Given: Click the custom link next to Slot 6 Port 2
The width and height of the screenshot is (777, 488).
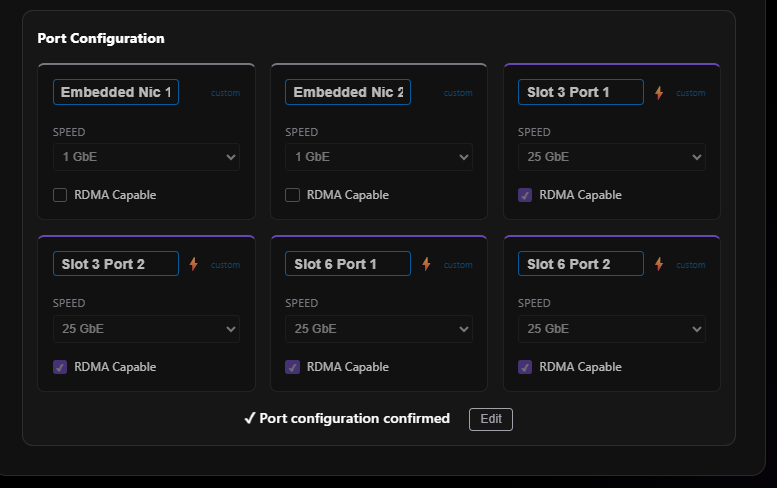Looking at the screenshot, I should [x=691, y=265].
